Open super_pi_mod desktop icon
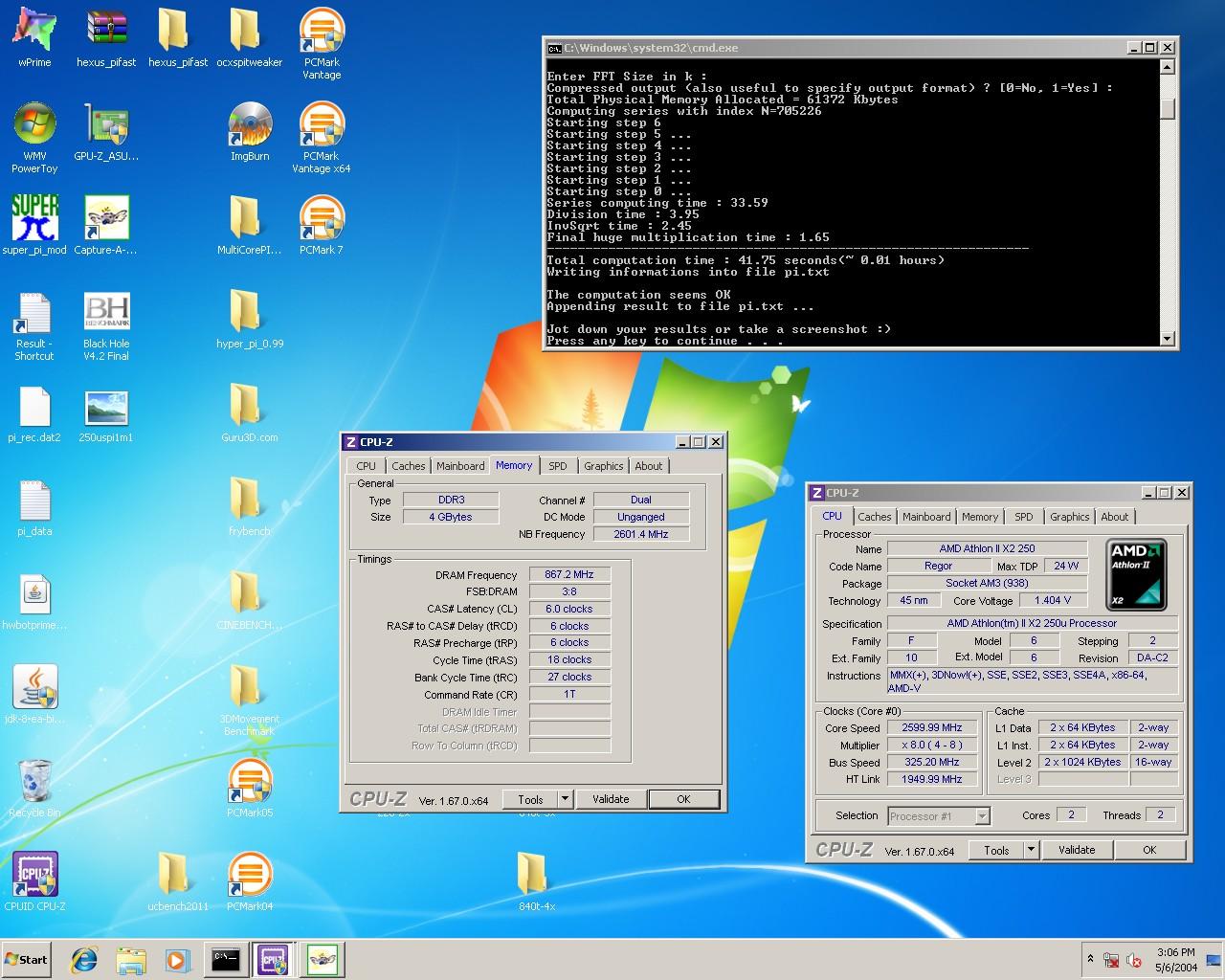 tap(34, 225)
